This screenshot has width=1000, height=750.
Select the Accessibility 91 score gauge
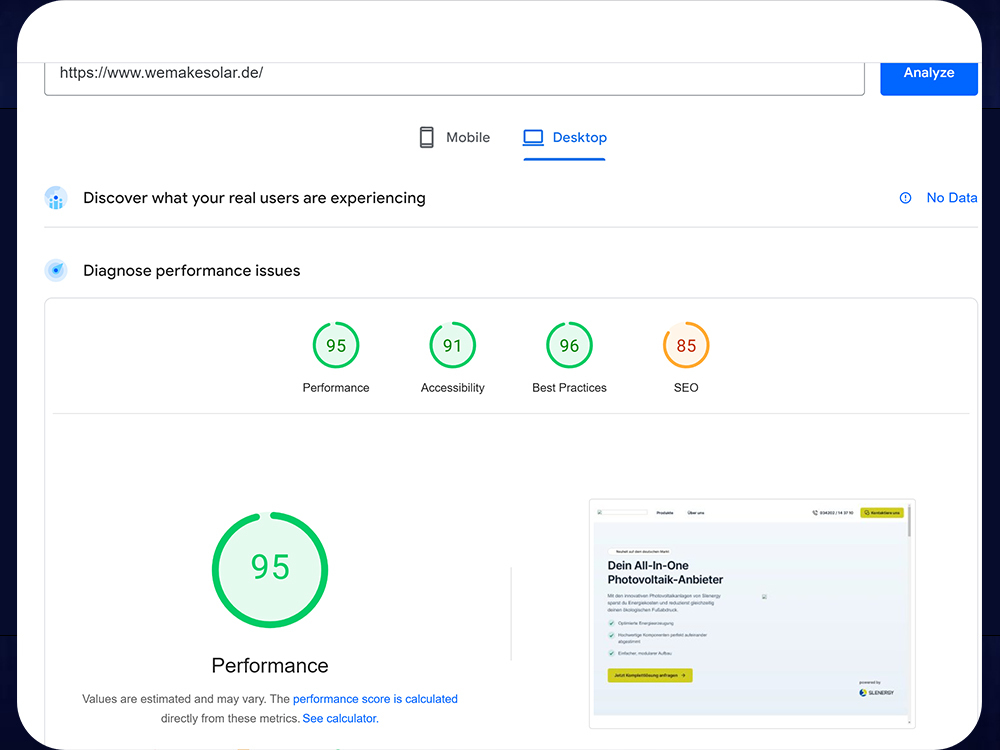pyautogui.click(x=452, y=346)
